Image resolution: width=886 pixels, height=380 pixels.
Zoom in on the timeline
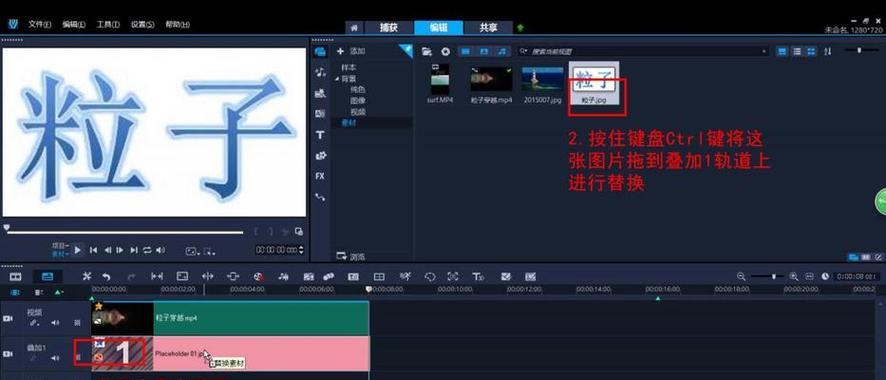click(x=793, y=277)
